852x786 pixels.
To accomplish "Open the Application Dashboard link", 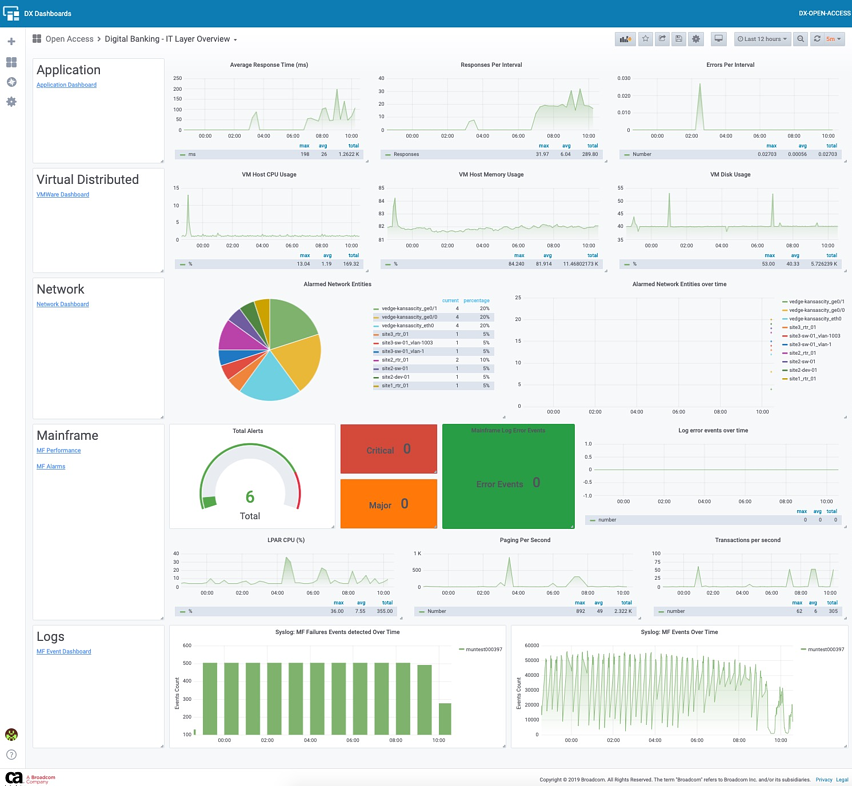I will 66,85.
